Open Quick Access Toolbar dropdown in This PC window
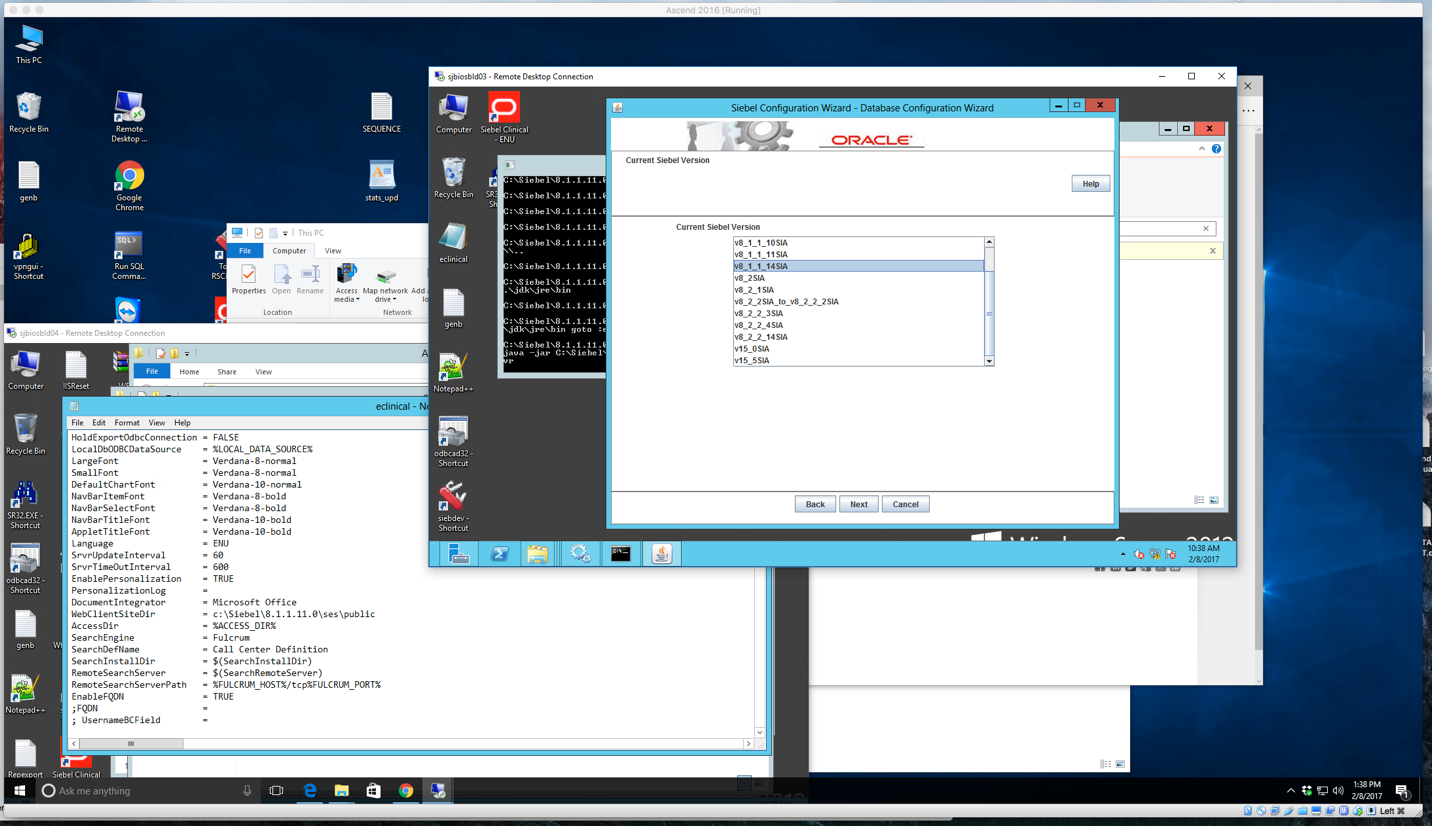The image size is (1432, 826). pyautogui.click(x=285, y=233)
